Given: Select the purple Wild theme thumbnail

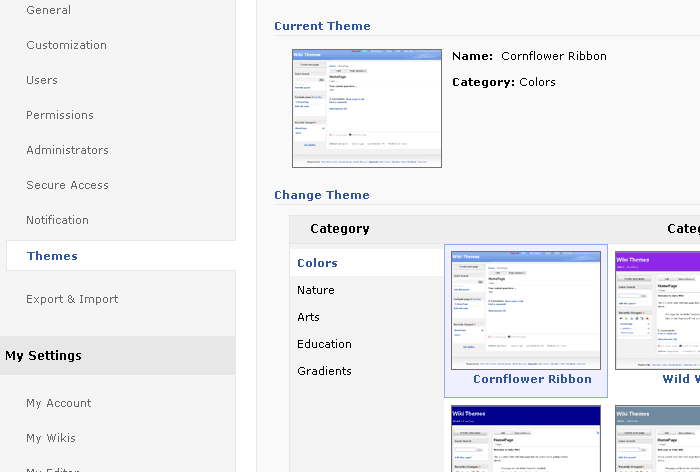Looking at the screenshot, I should [x=658, y=310].
